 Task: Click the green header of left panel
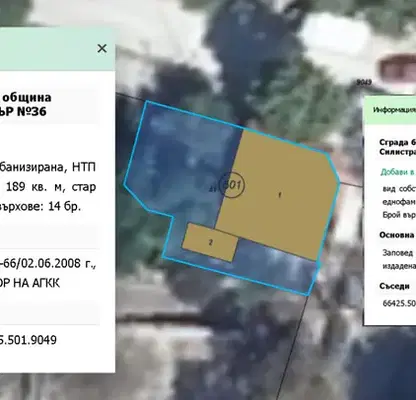pos(57,49)
